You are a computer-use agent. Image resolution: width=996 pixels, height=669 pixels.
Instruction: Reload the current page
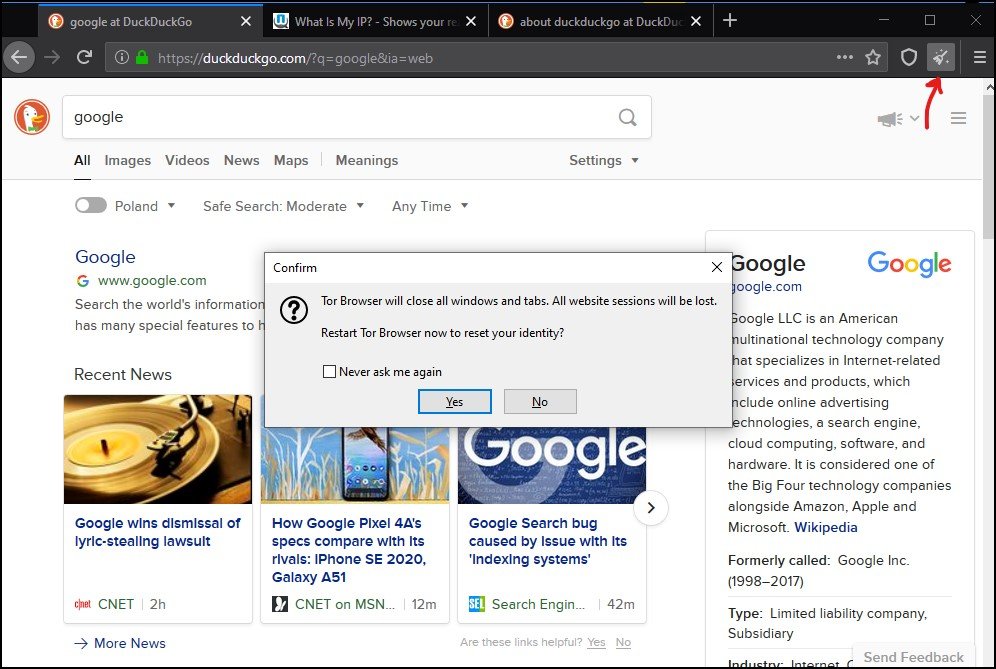[84, 58]
